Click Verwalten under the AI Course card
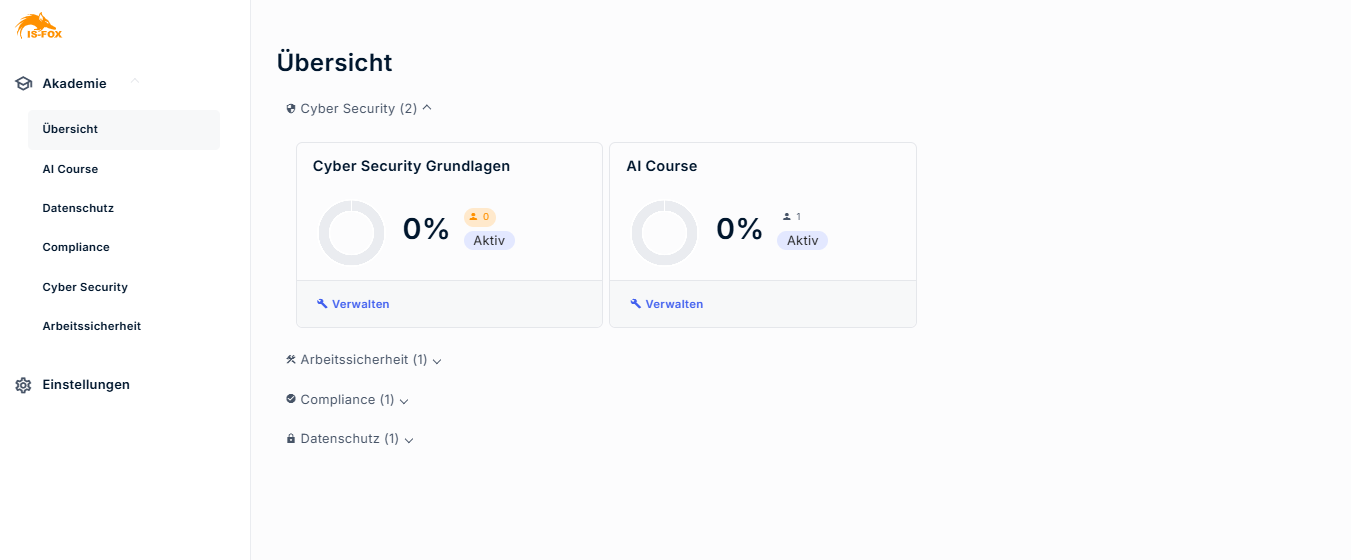This screenshot has width=1351, height=560. (667, 304)
